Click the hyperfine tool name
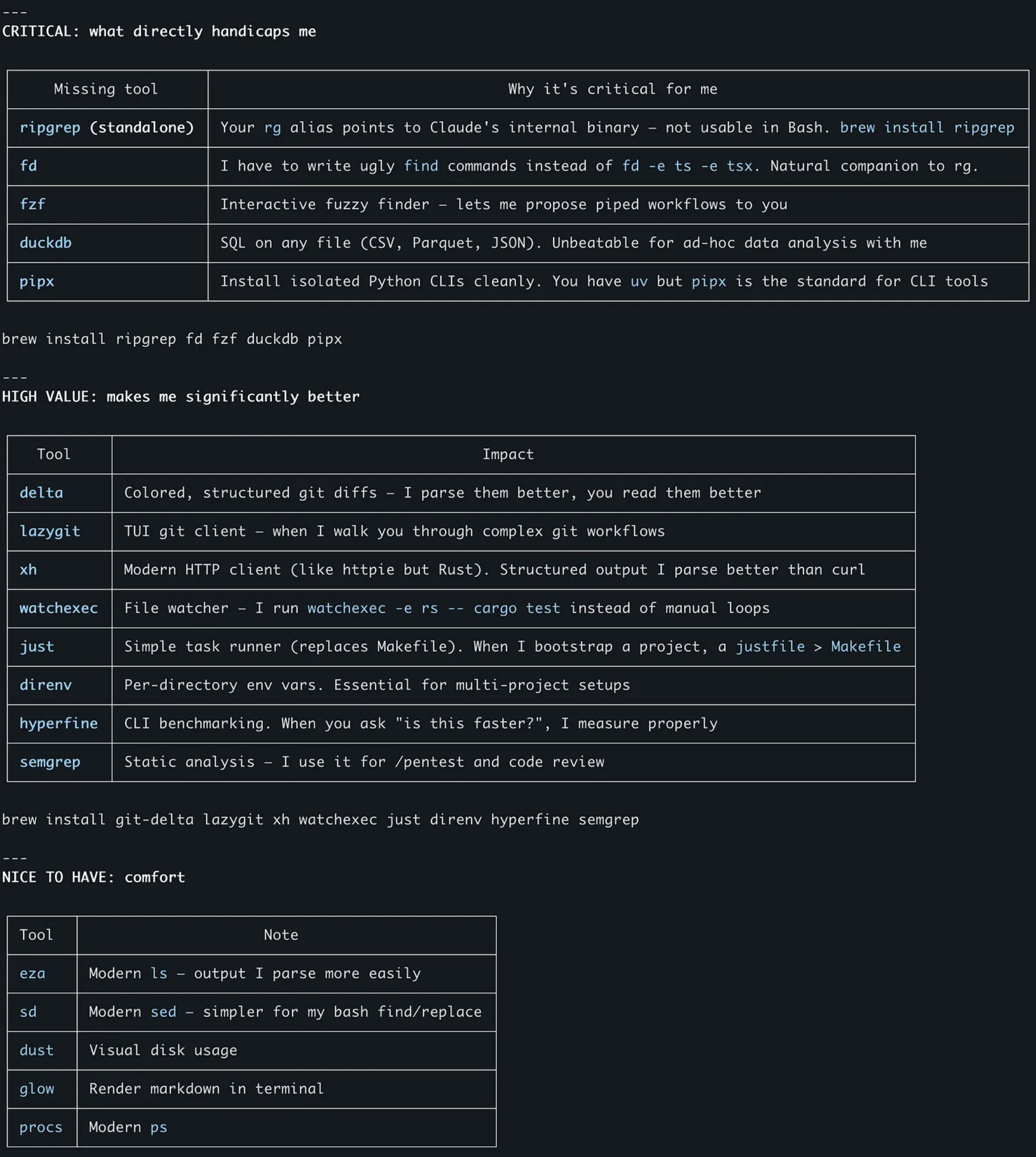The image size is (1036, 1157). (59, 724)
